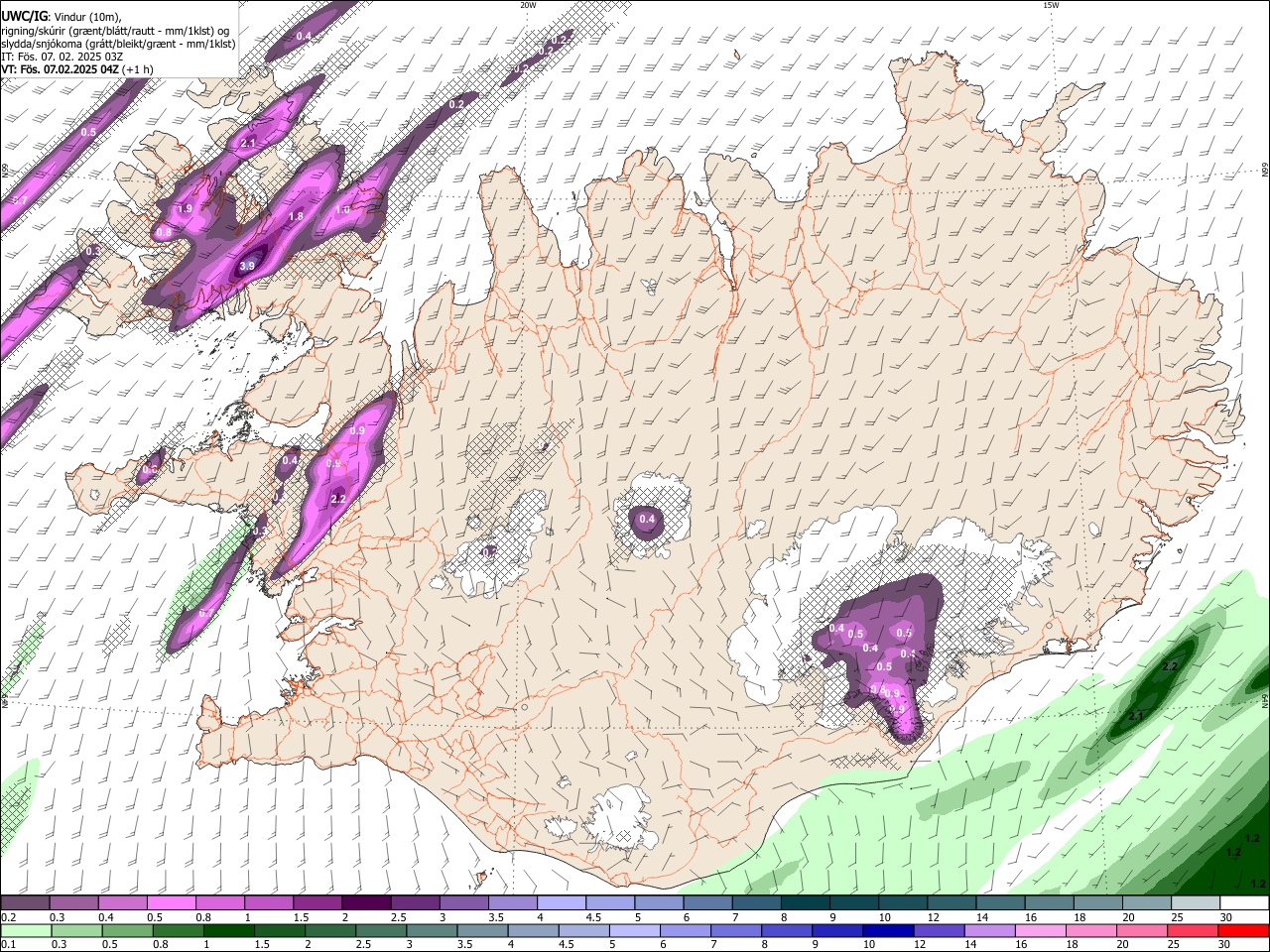Screen dimensions: 1270x952
Task: Click the light pink 16 swatch on the lower scale
Action: point(1040,931)
